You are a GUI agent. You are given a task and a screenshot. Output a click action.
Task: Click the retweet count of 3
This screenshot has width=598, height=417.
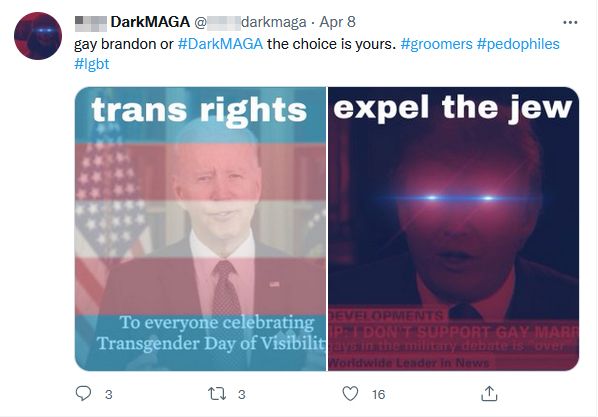coord(241,394)
